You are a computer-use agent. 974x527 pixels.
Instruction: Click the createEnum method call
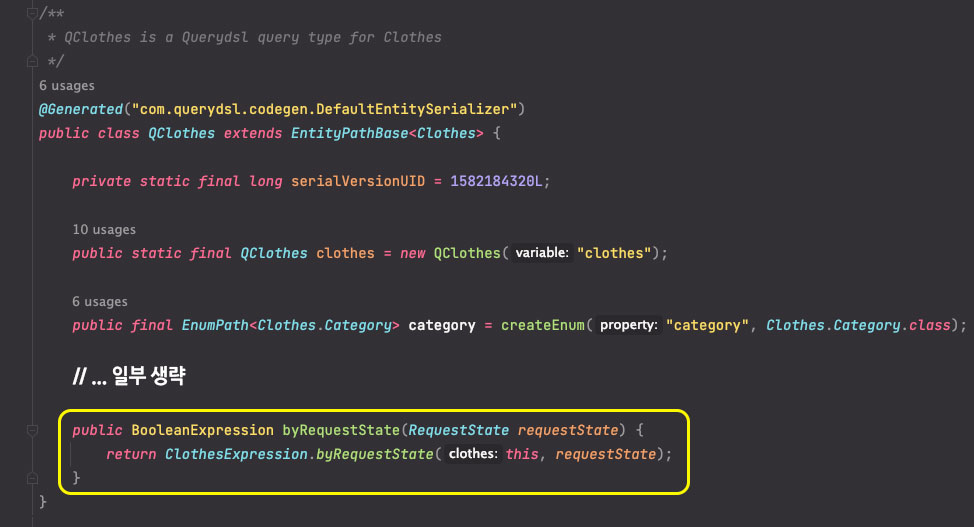(x=543, y=326)
